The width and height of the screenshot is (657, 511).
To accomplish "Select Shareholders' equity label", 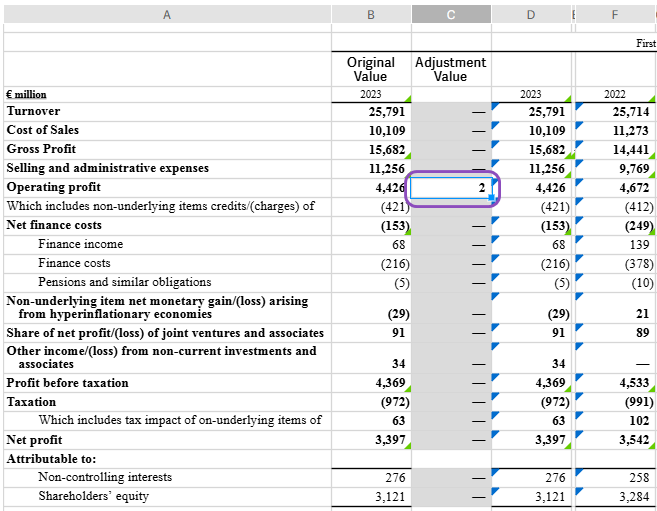I will 93,496.
